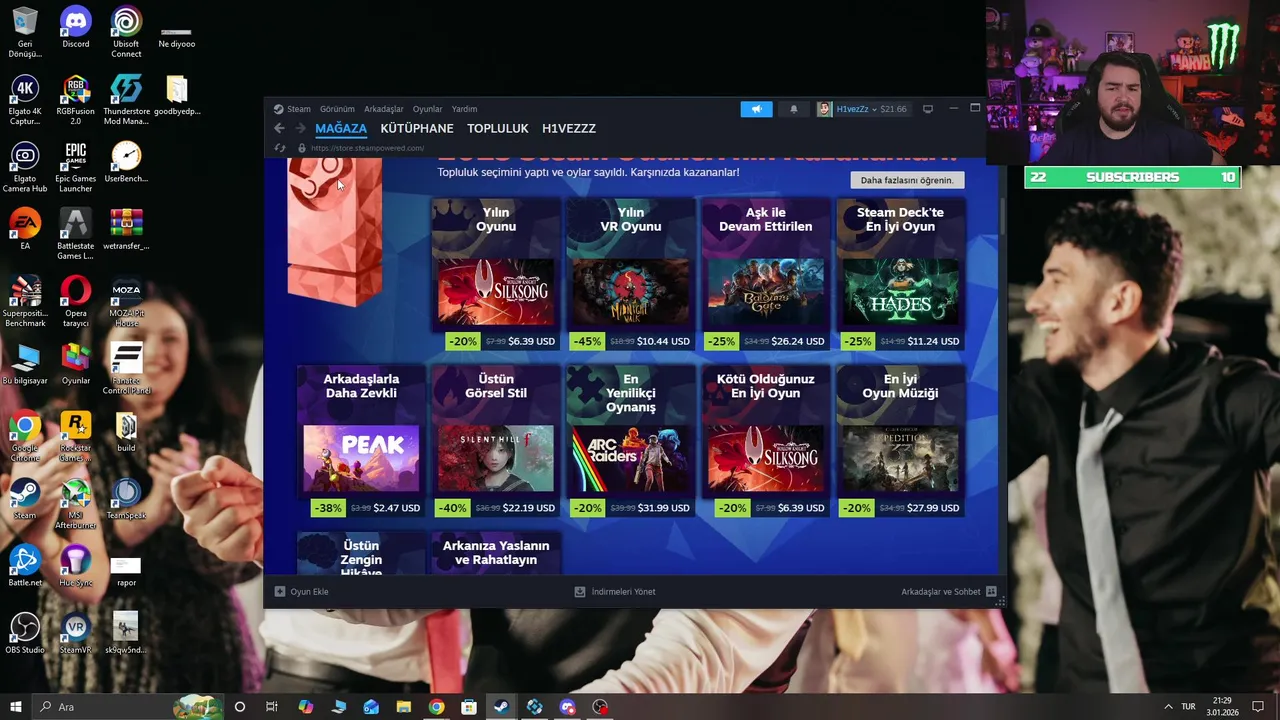
Task: Click the $31.99 USD price tag
Action: tap(663, 508)
